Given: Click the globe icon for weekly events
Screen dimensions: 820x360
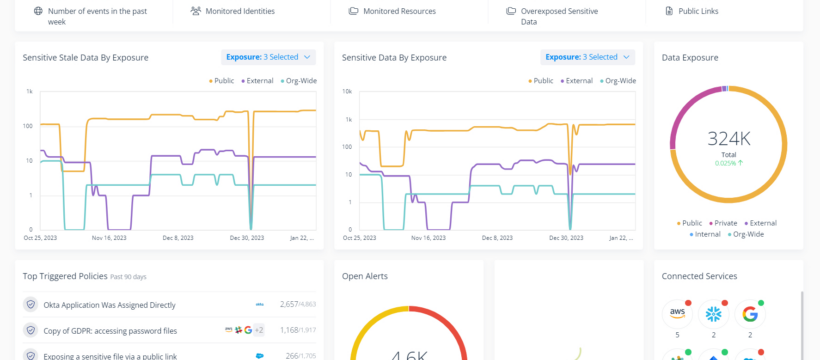Looking at the screenshot, I should point(38,10).
